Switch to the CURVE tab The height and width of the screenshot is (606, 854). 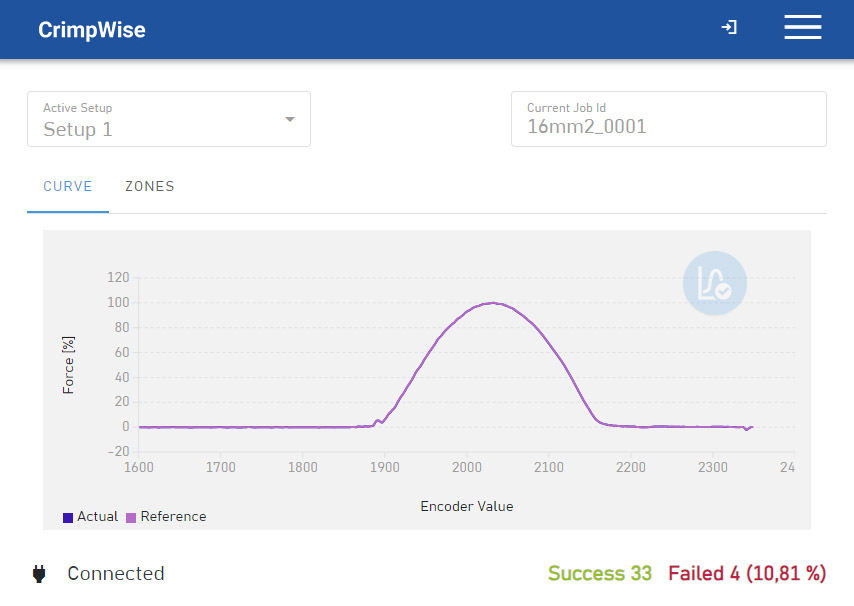(x=68, y=186)
